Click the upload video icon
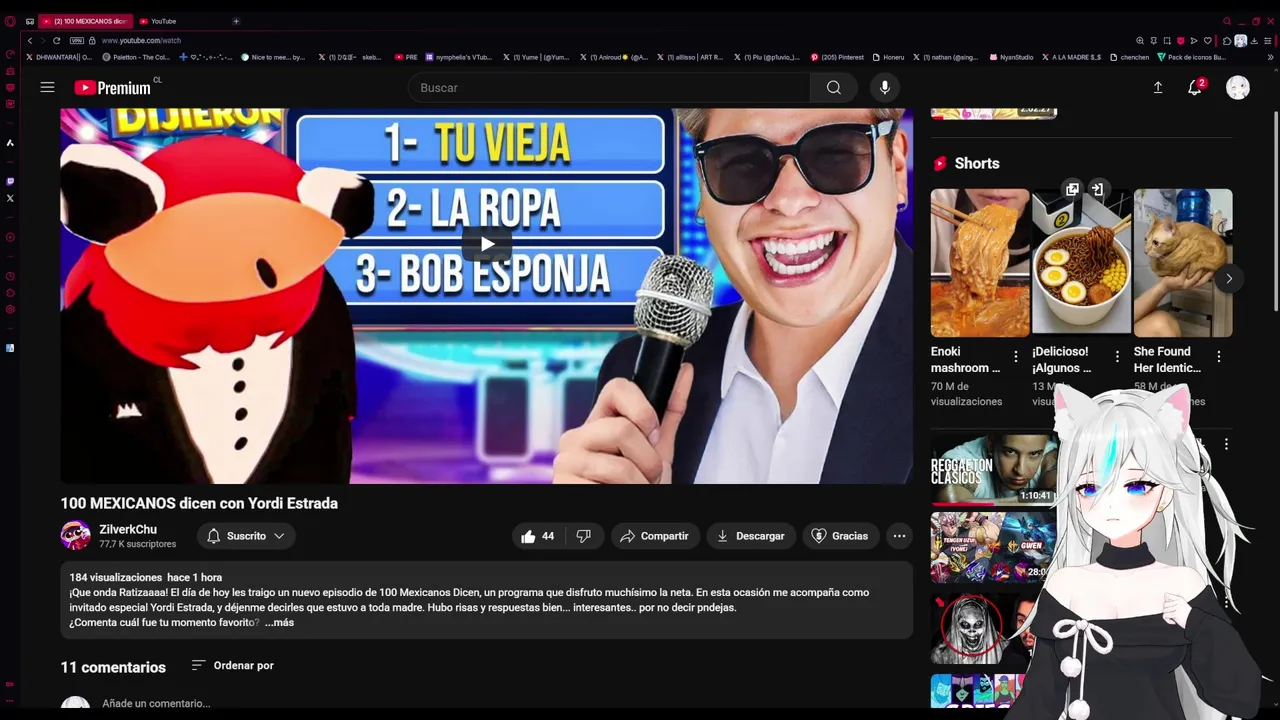This screenshot has width=1280, height=720. pos(1157,88)
